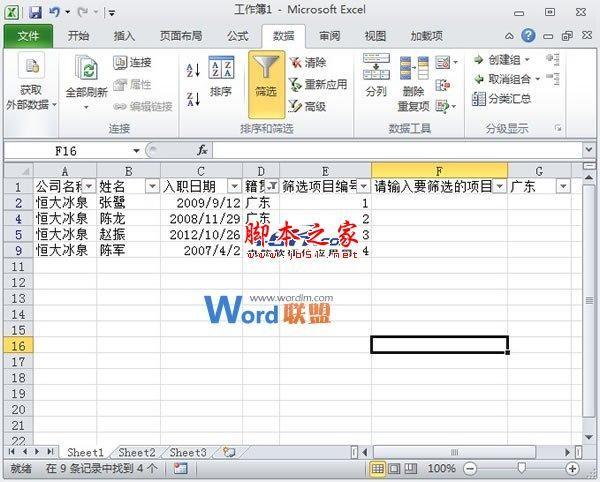The image size is (600, 482).
Task: Click macro record icon in status bar
Action: pos(180,468)
